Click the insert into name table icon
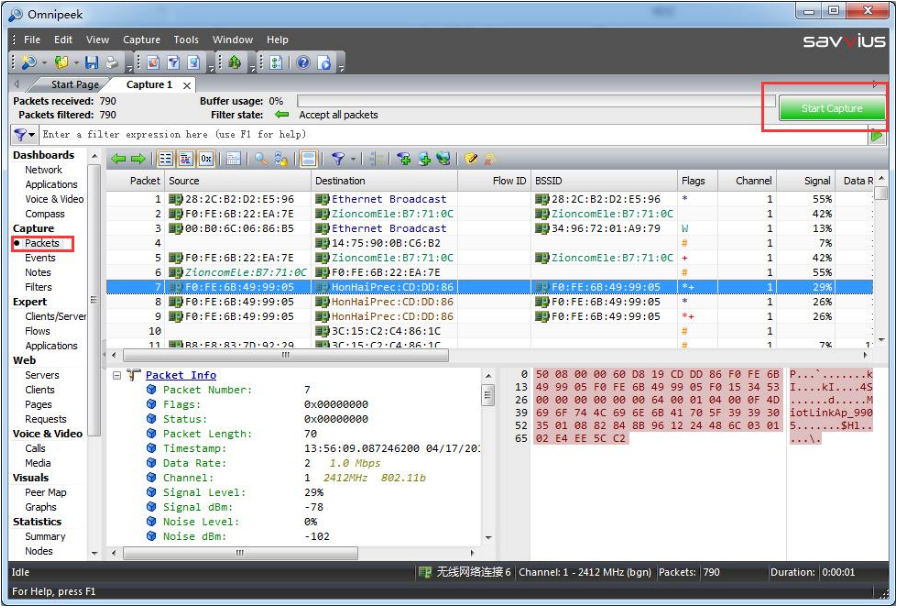This screenshot has width=897, height=608. coord(424,158)
